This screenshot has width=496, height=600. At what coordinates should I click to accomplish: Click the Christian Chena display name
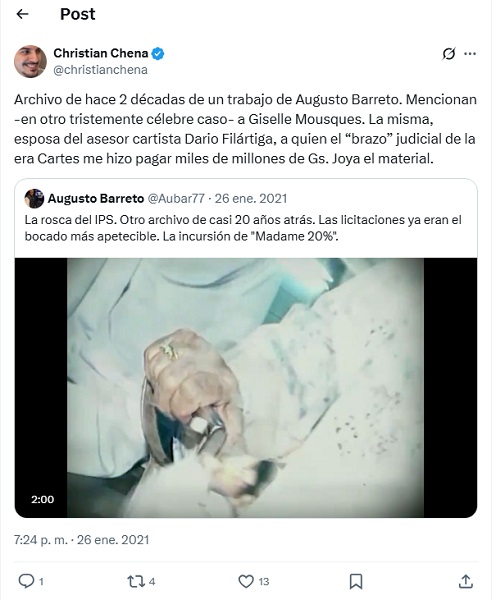101,53
